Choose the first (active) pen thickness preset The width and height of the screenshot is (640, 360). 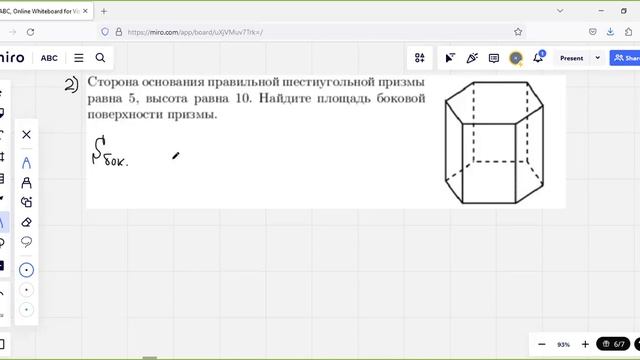(x=27, y=270)
